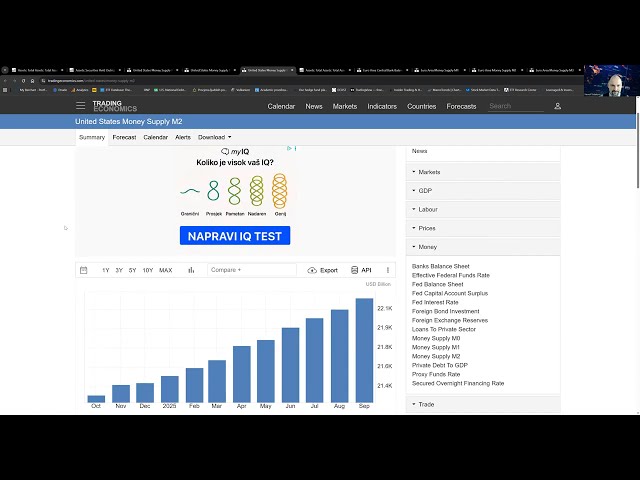Open the apps grid in bookmarks bar

click(5, 90)
